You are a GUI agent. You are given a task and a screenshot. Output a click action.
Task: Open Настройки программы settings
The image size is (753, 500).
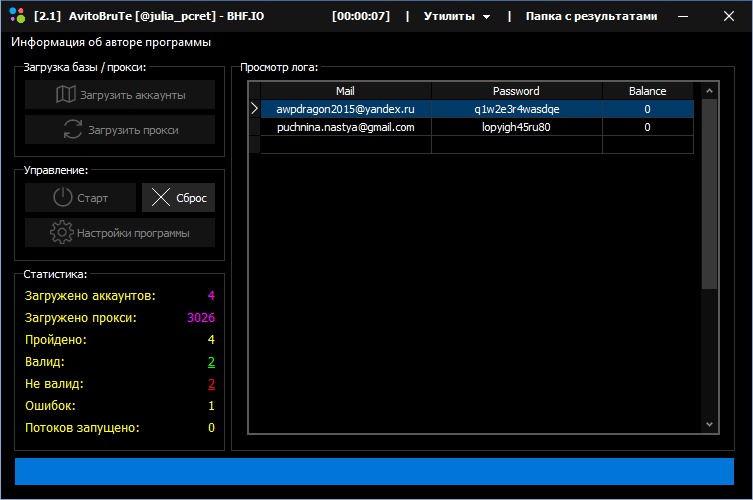(x=120, y=233)
